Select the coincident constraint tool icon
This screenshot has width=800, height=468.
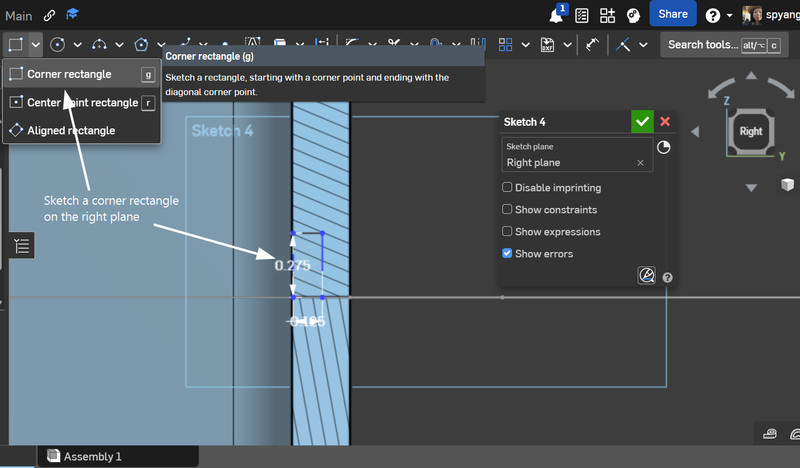[623, 45]
